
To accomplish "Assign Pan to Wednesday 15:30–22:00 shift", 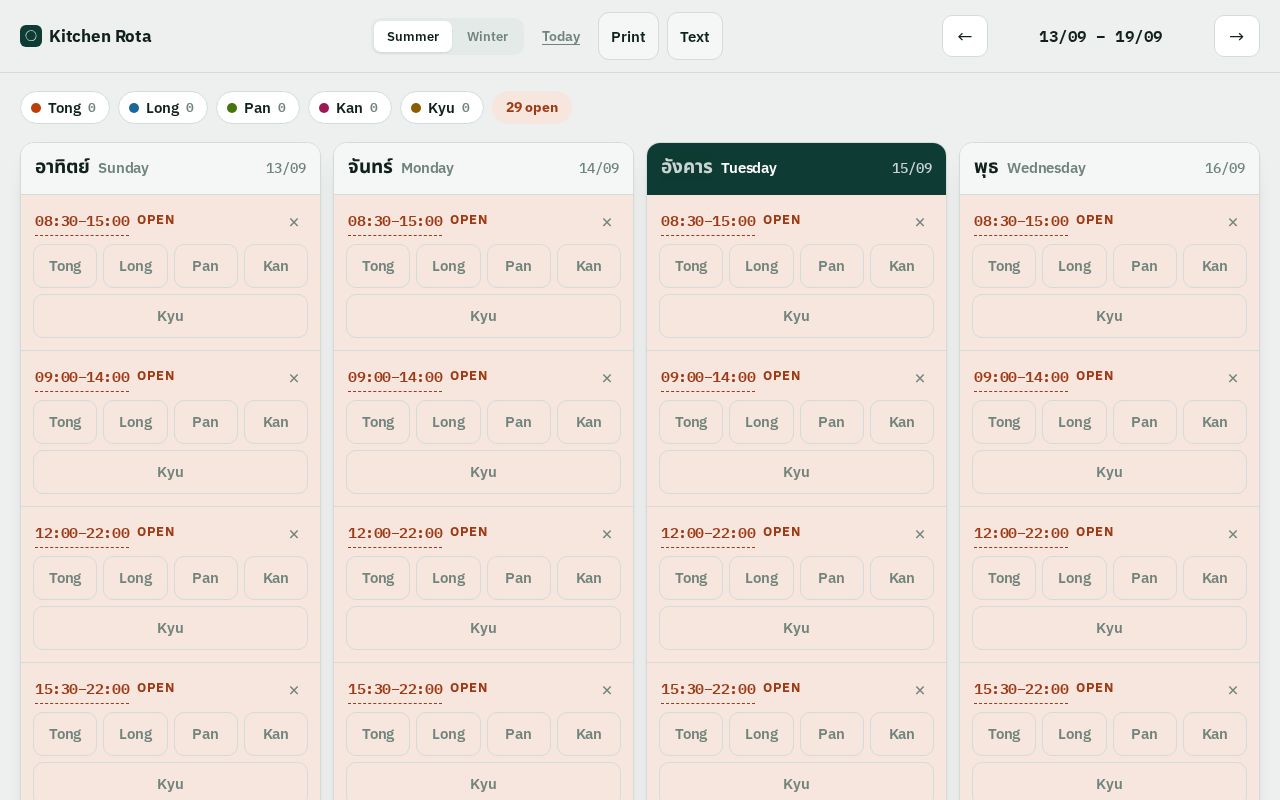I will click(1145, 734).
